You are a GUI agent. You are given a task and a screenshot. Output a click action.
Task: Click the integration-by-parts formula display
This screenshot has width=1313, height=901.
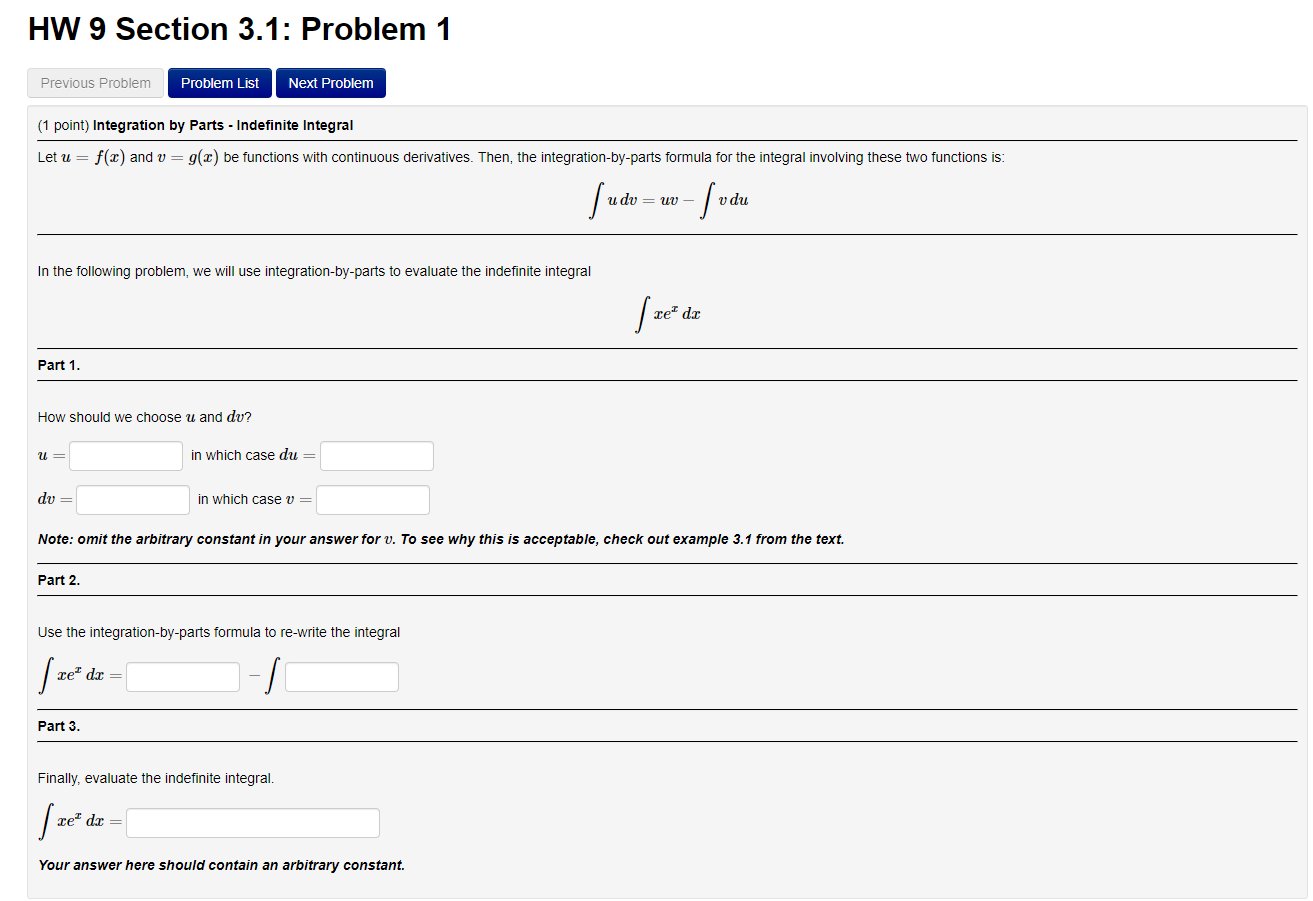668,200
